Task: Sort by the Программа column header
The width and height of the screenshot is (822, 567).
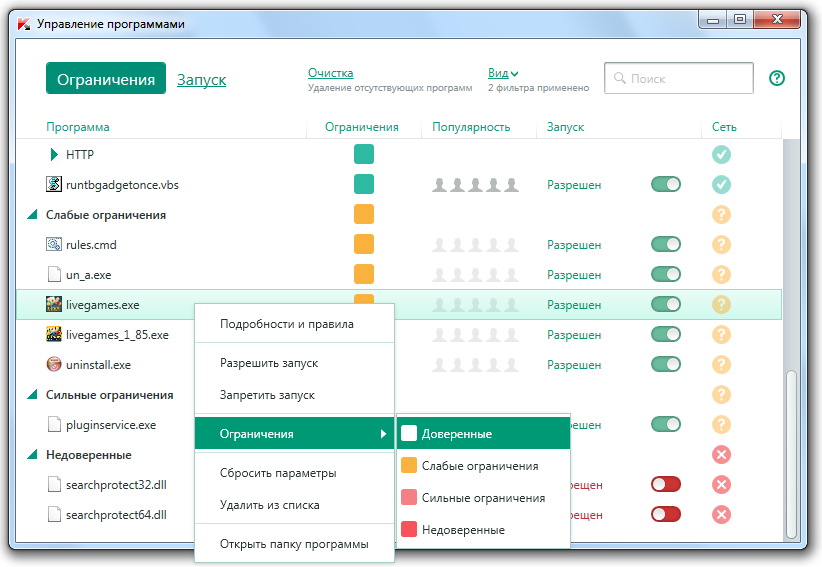Action: 78,127
